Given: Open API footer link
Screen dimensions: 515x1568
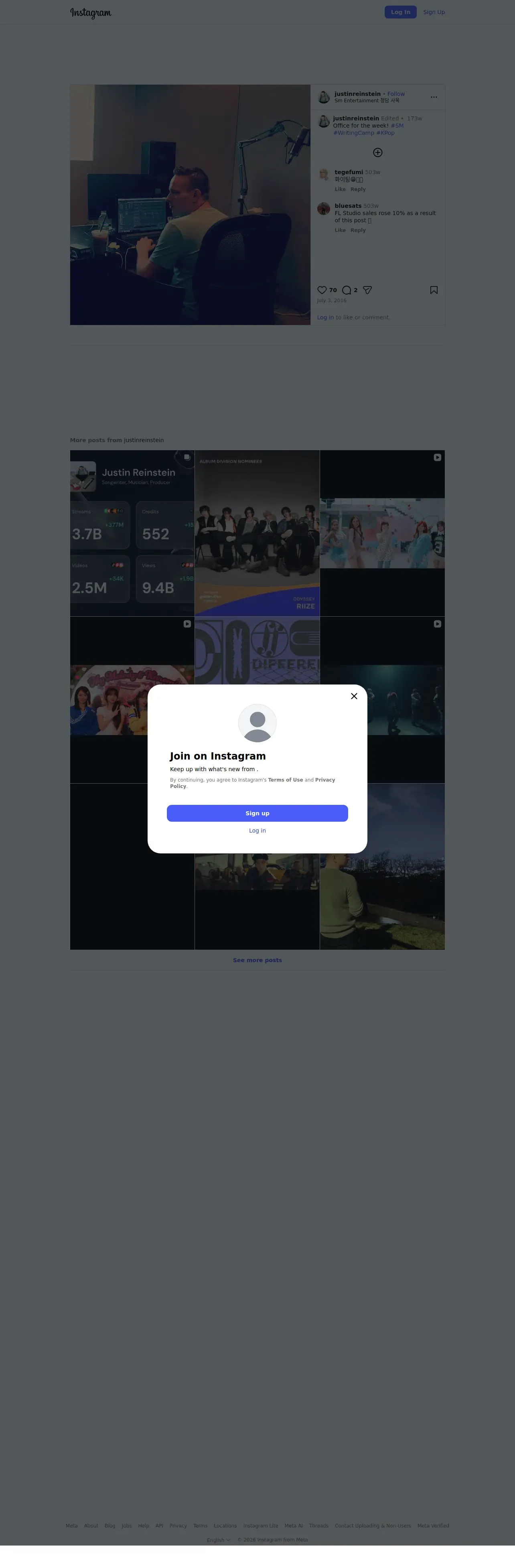Looking at the screenshot, I should [x=160, y=1525].
